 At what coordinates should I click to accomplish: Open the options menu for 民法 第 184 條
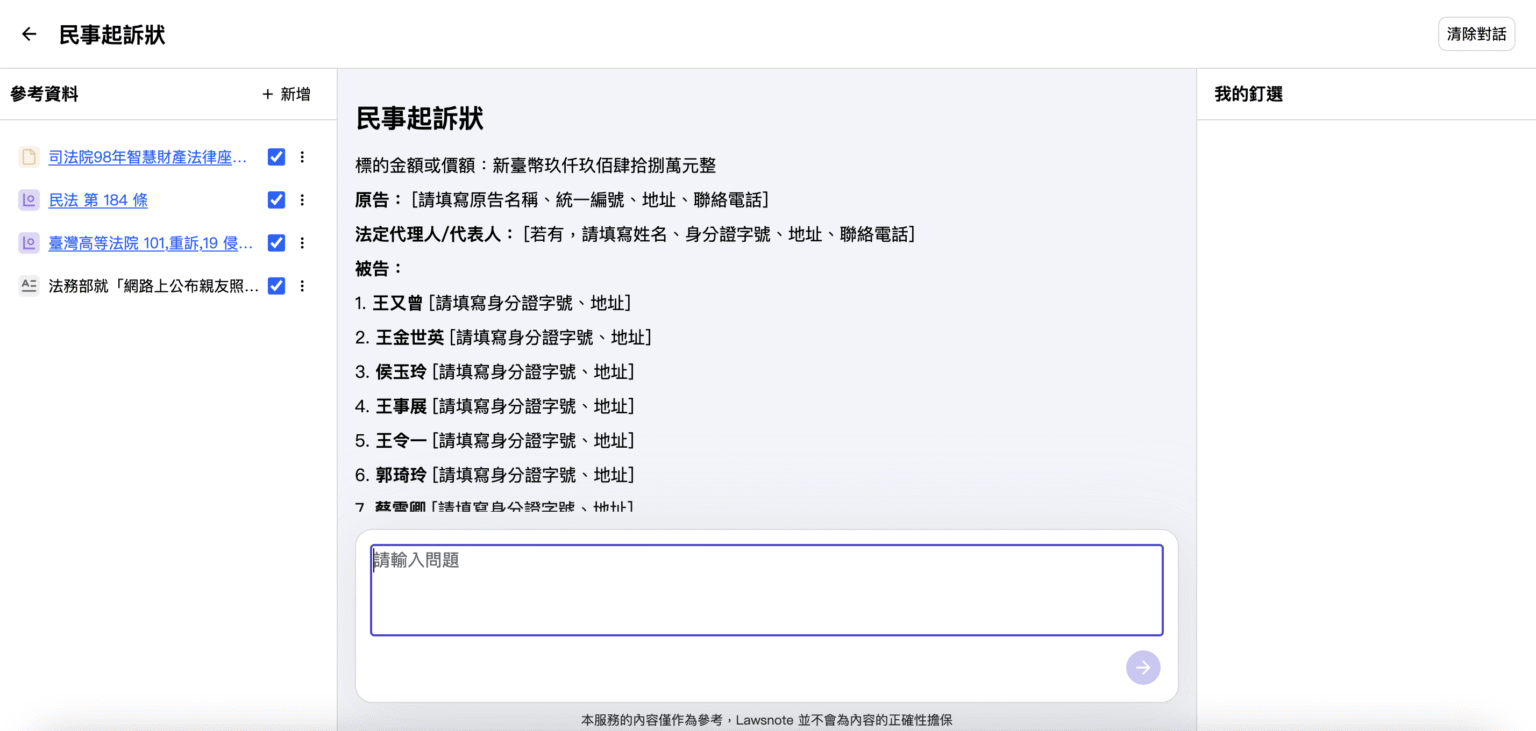tap(302, 200)
